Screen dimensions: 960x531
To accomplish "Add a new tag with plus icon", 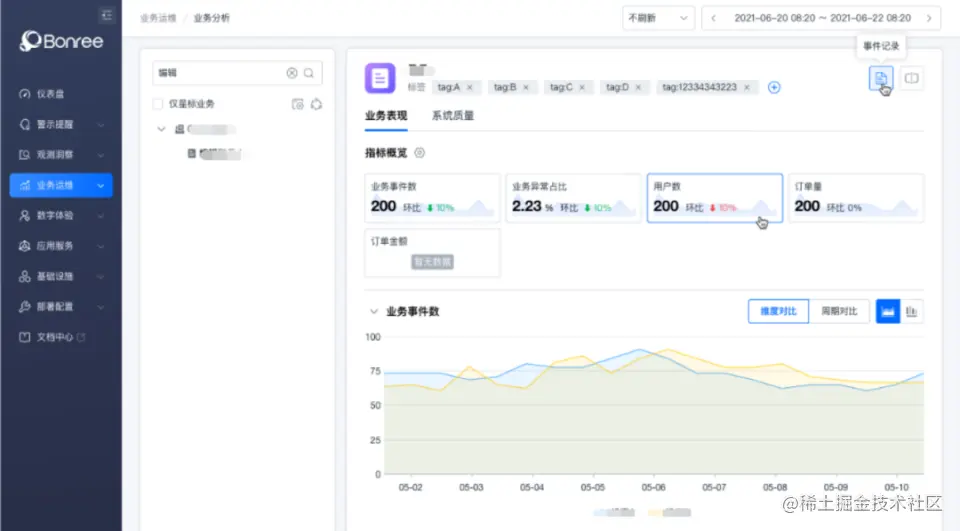I will [x=774, y=87].
